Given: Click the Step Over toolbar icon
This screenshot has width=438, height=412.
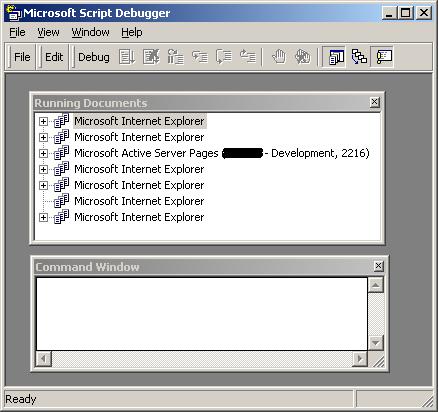Looking at the screenshot, I should click(x=224, y=57).
